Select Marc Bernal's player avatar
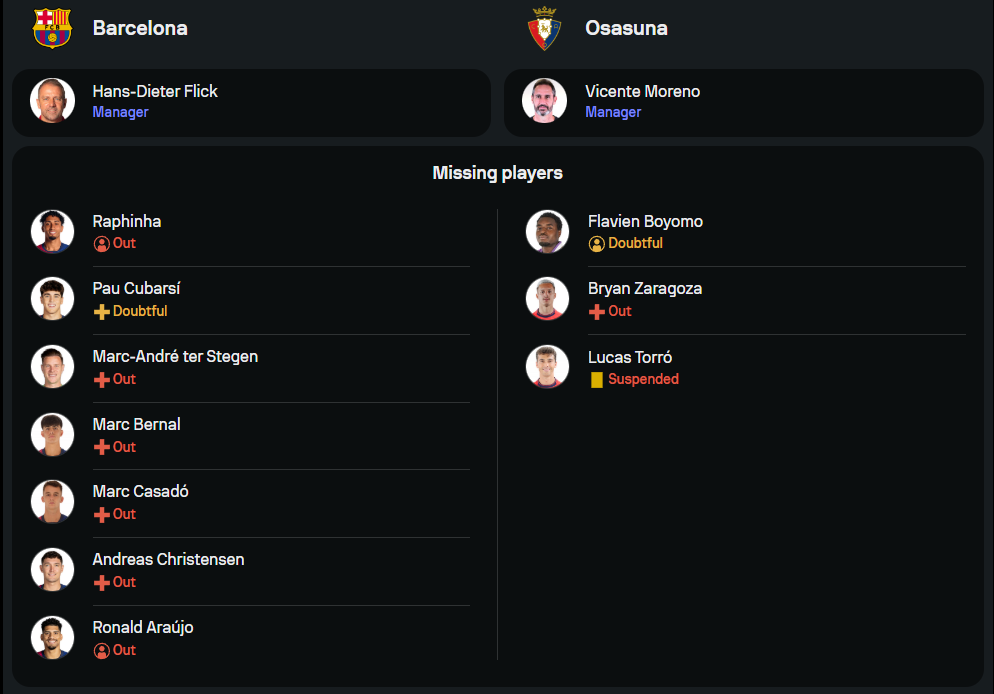The height and width of the screenshot is (694, 994). (52, 435)
